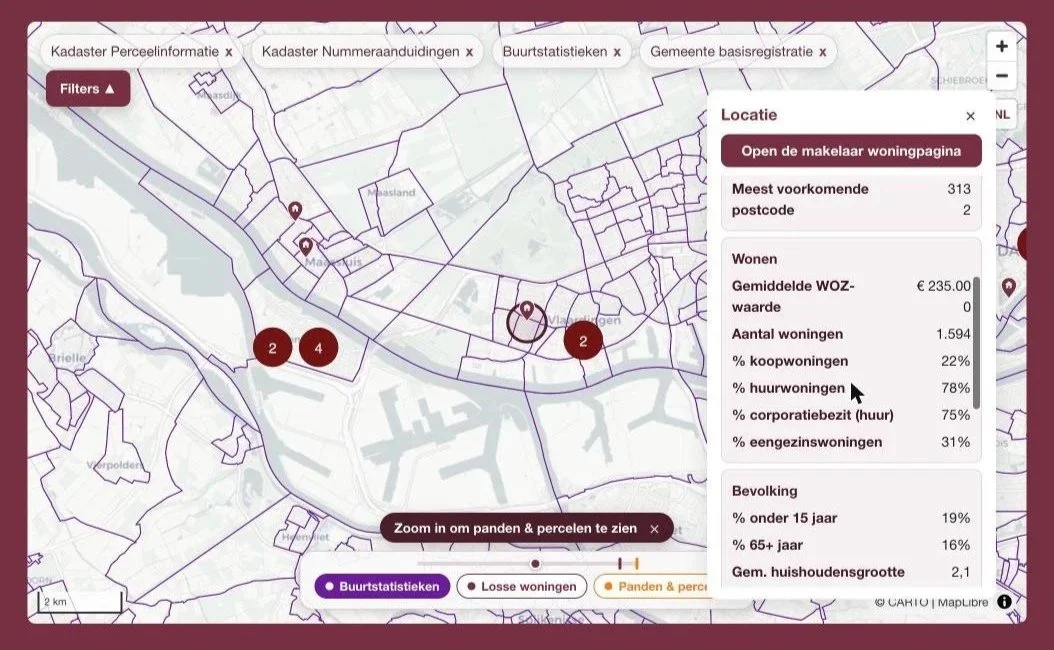
Task: Click the Bevolking section heading
Action: (x=764, y=491)
